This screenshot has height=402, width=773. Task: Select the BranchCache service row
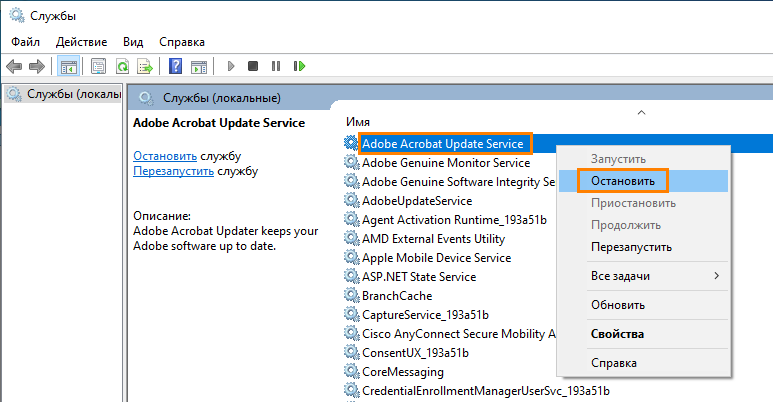pyautogui.click(x=397, y=295)
